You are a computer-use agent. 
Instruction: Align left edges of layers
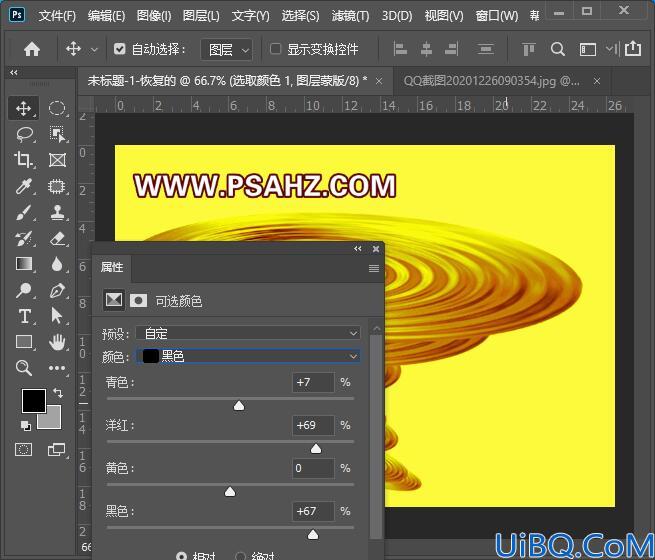coord(400,49)
